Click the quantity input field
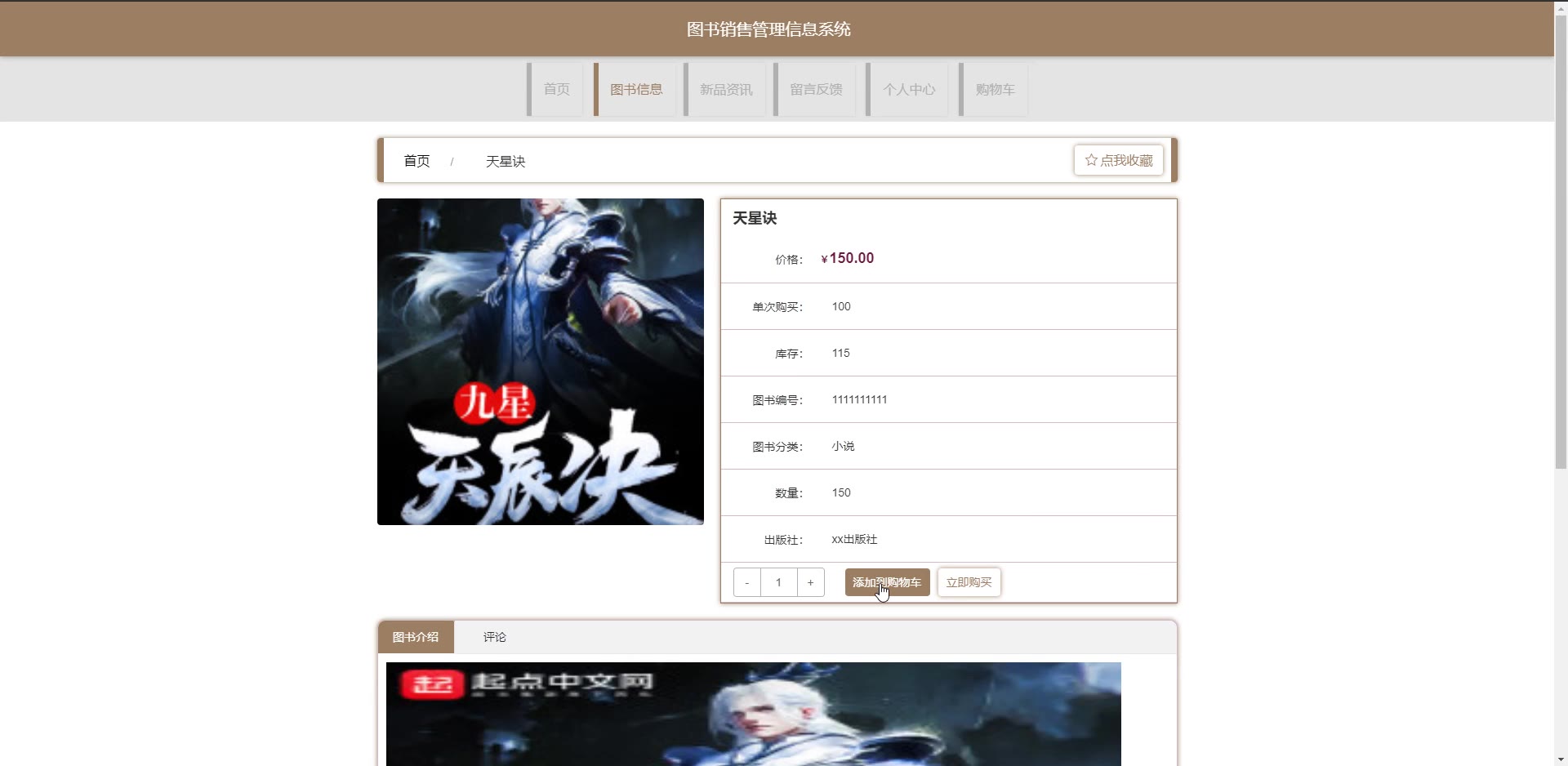This screenshot has width=1568, height=766. point(778,582)
